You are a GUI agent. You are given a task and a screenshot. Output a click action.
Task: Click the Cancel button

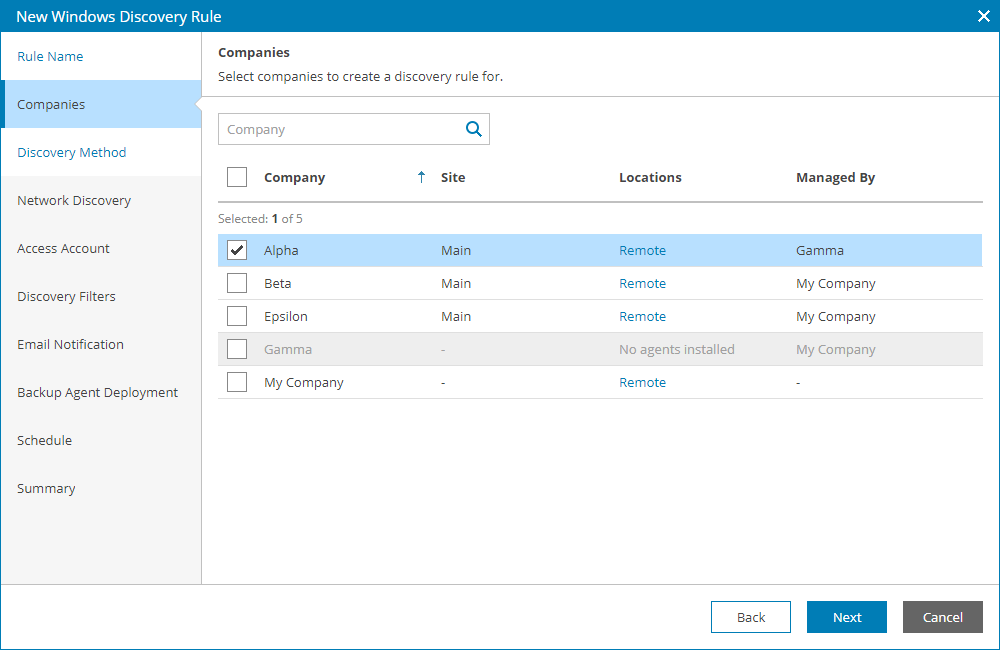click(943, 617)
